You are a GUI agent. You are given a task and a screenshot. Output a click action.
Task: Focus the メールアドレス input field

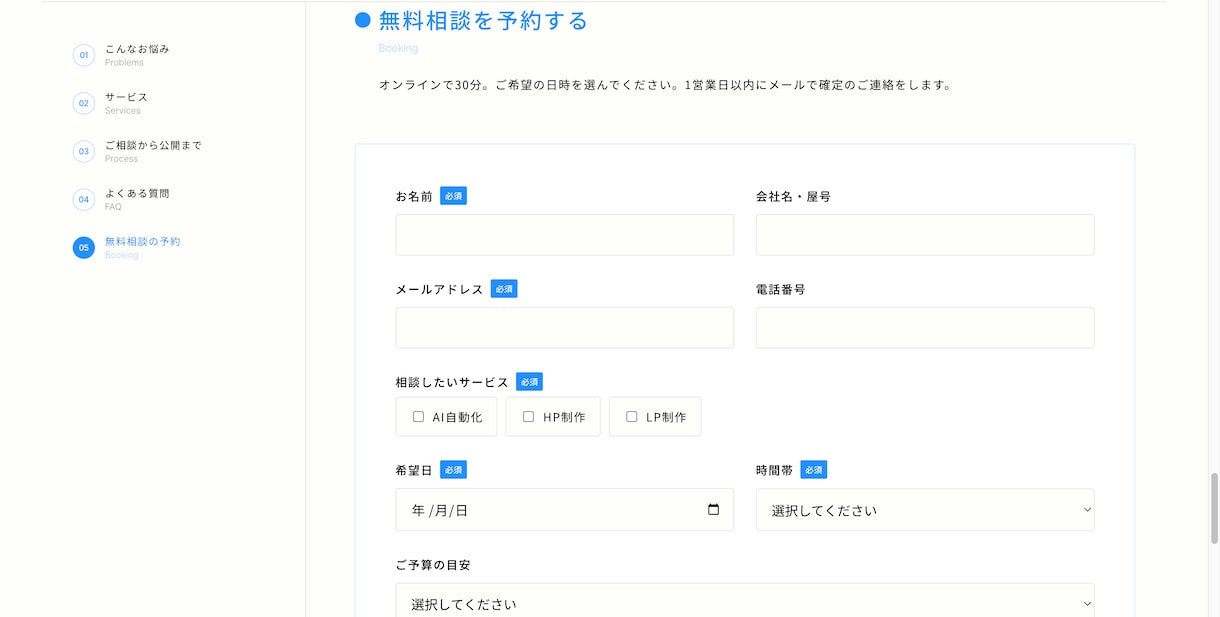tap(565, 328)
